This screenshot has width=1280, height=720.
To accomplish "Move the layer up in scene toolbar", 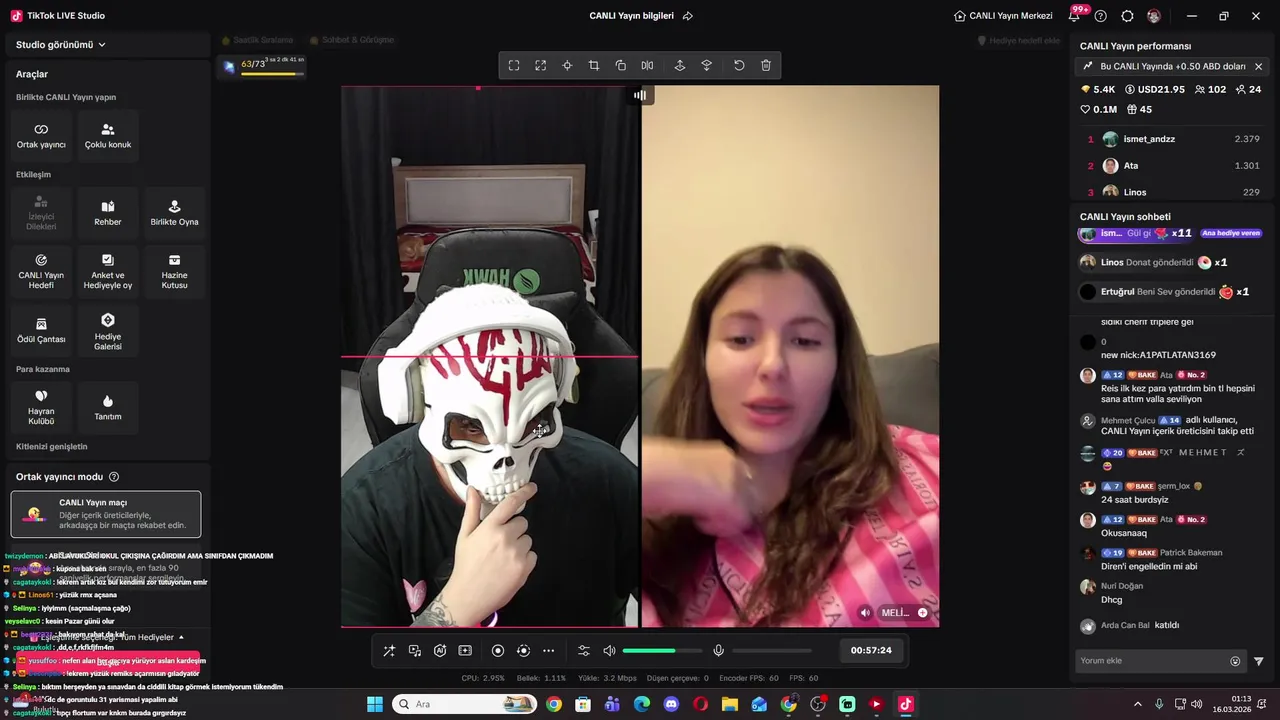I will click(680, 66).
